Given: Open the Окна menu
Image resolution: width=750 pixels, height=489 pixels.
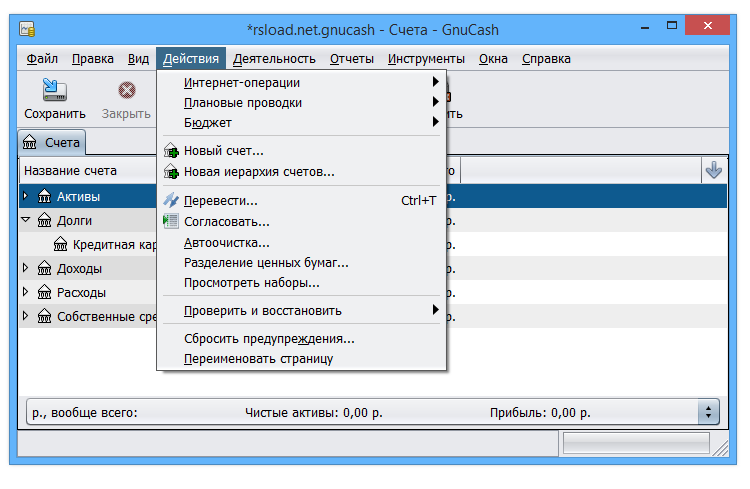Looking at the screenshot, I should pos(493,59).
